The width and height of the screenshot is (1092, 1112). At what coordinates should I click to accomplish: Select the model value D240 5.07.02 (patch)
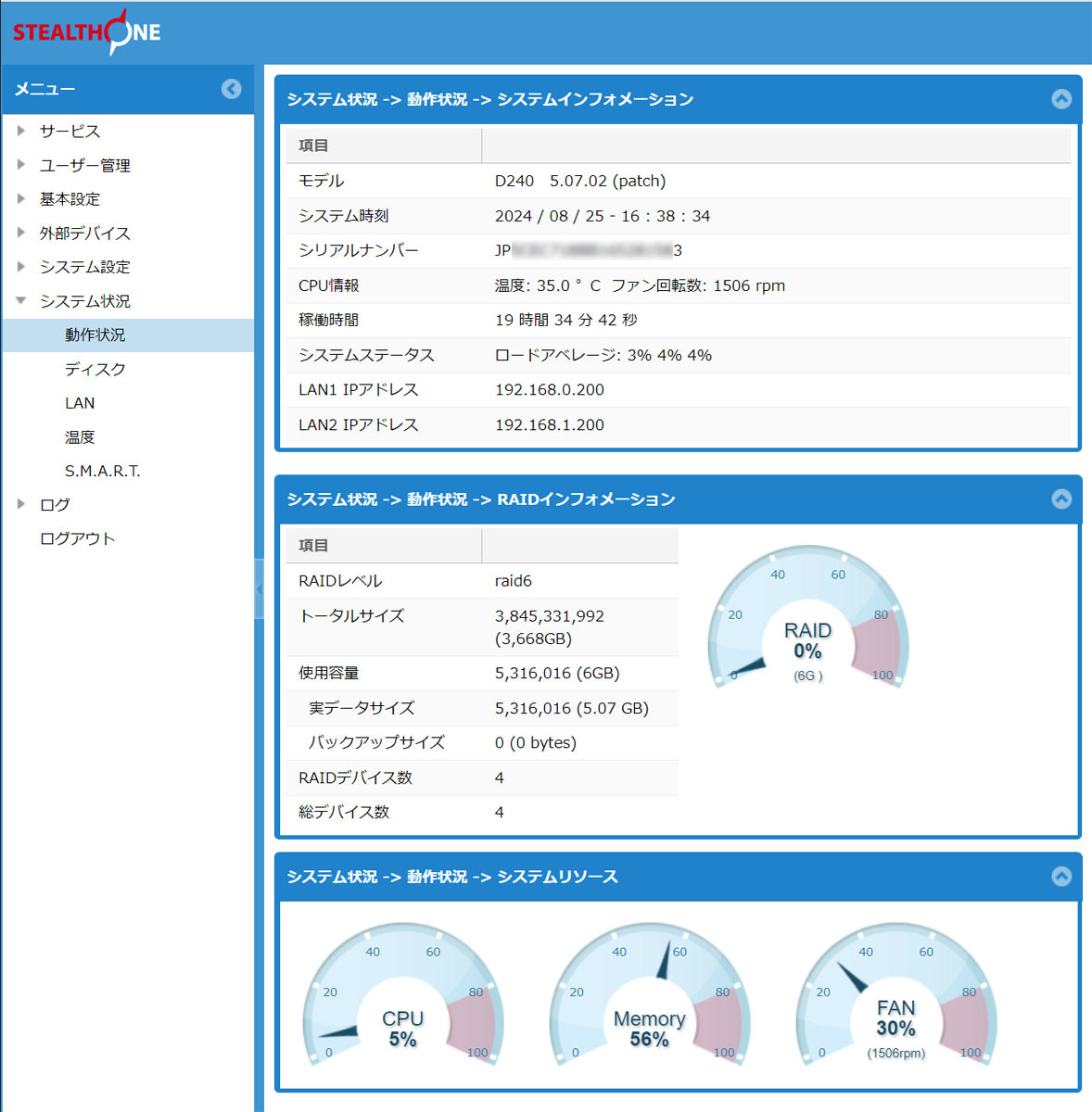pyautogui.click(x=580, y=181)
